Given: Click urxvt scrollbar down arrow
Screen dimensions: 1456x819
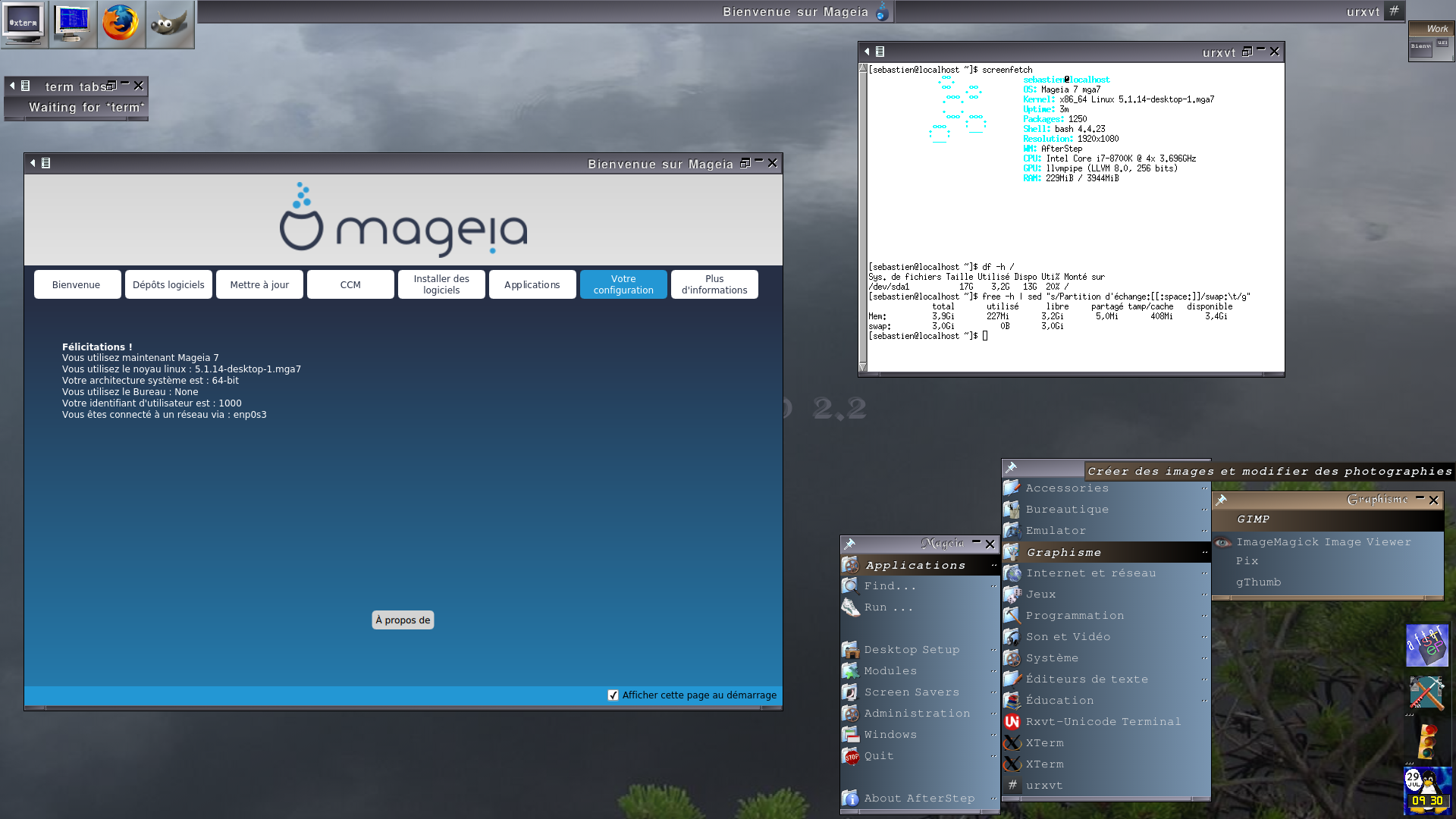Looking at the screenshot, I should [863, 367].
